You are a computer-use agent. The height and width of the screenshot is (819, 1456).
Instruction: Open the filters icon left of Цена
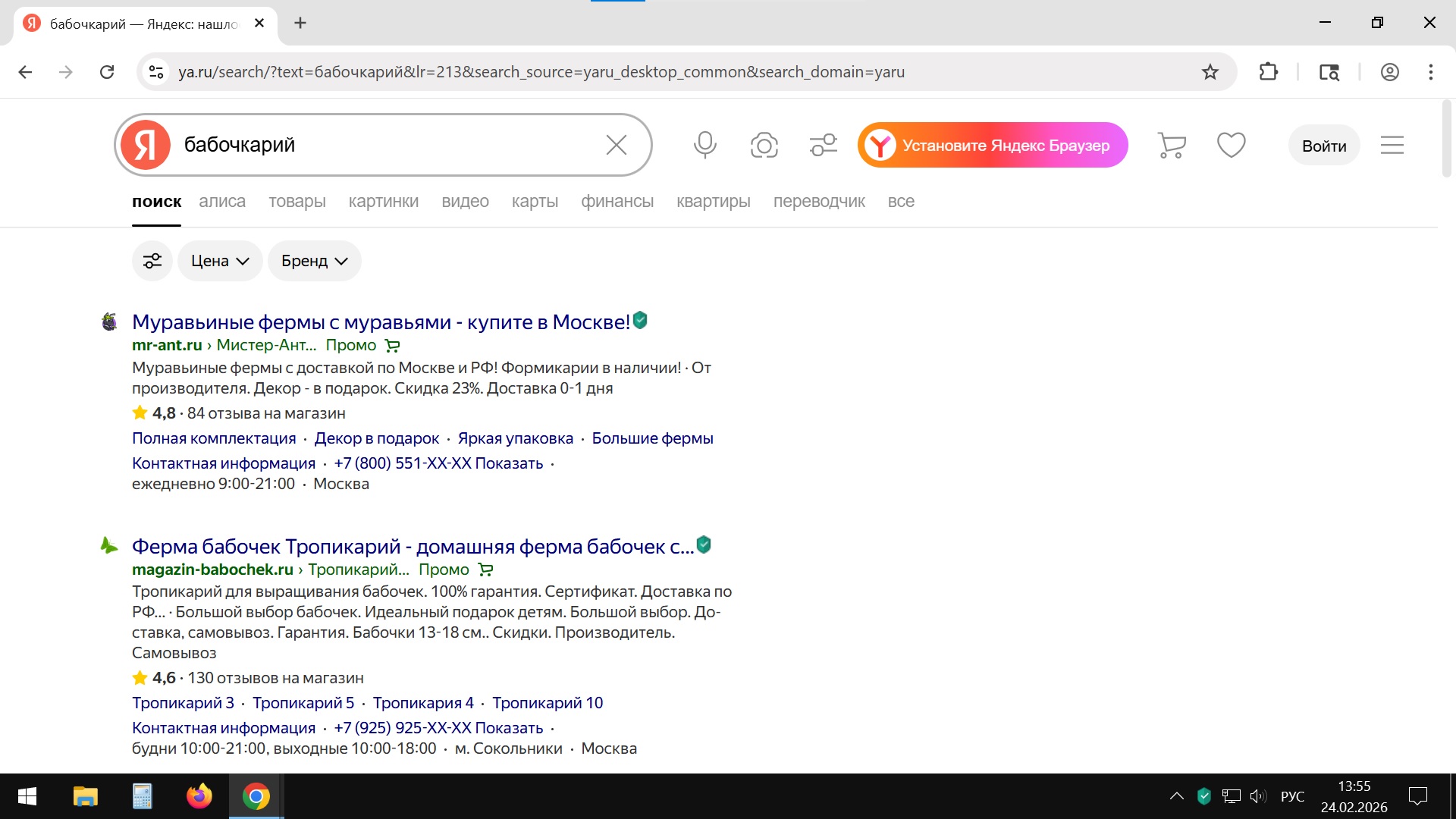click(152, 261)
